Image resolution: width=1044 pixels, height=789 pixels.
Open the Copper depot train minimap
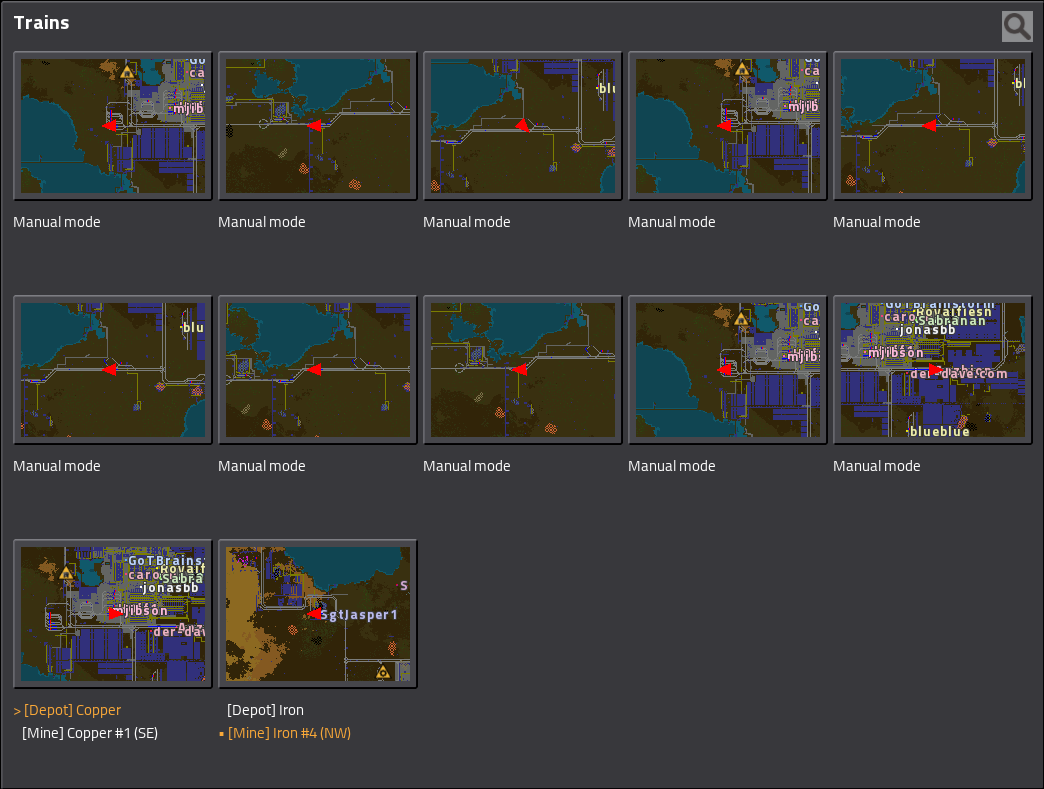click(113, 614)
